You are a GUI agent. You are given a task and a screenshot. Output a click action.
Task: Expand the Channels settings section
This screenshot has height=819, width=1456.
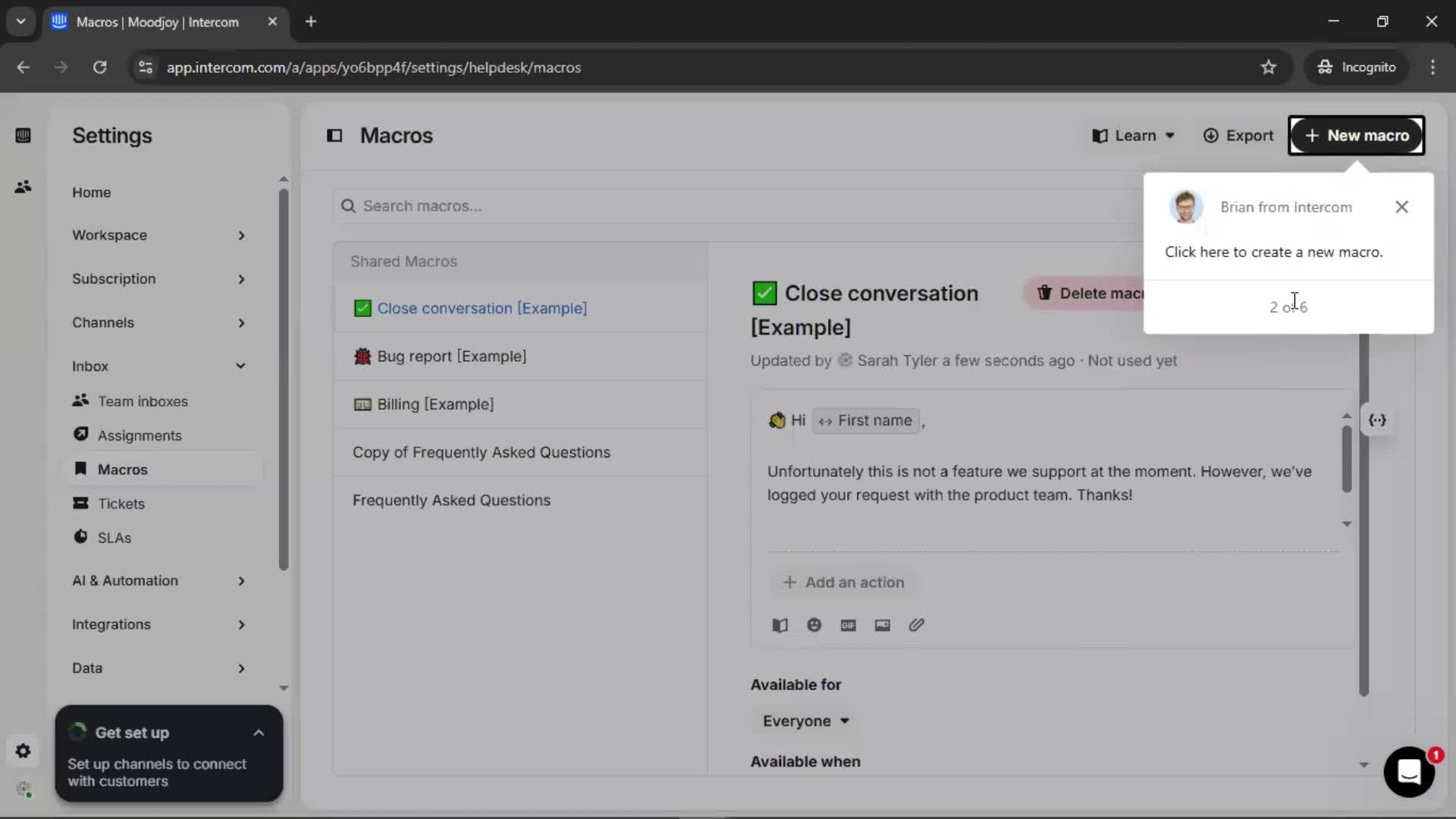(x=159, y=323)
